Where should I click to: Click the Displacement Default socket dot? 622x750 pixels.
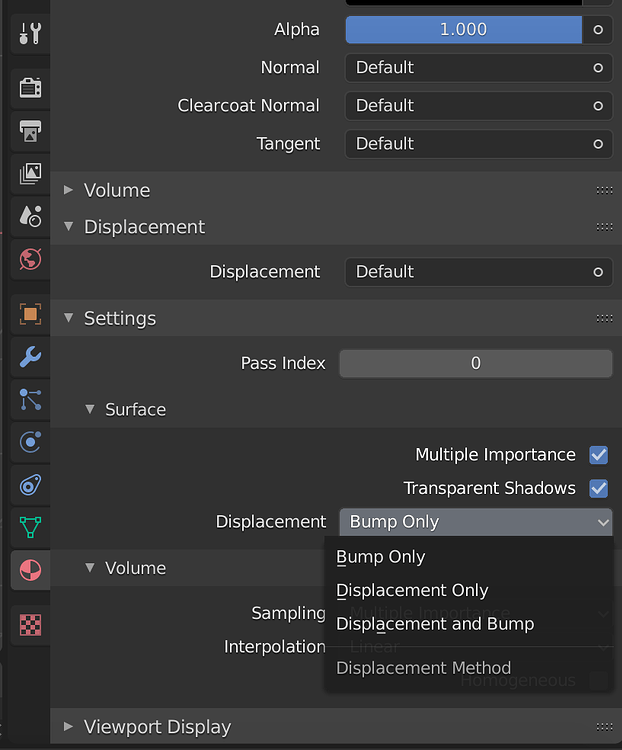click(x=598, y=272)
